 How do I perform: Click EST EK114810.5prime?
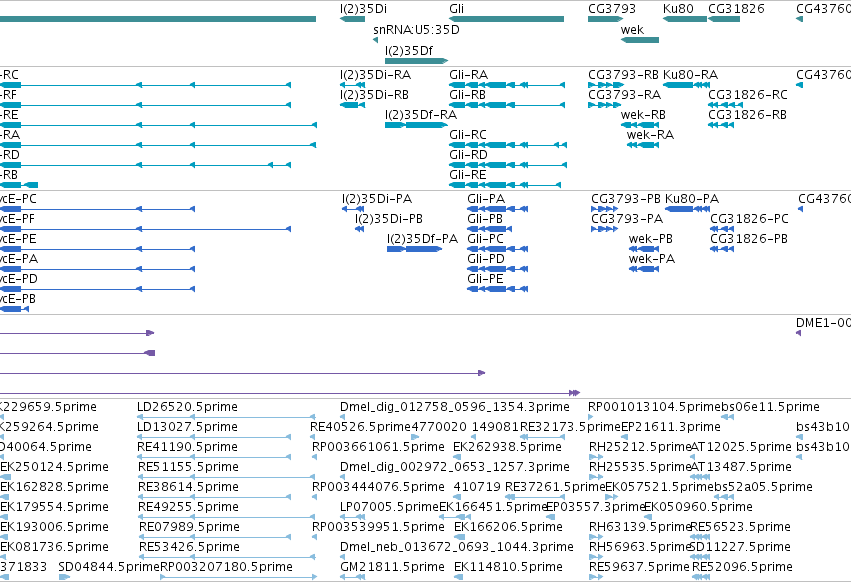click(x=508, y=567)
